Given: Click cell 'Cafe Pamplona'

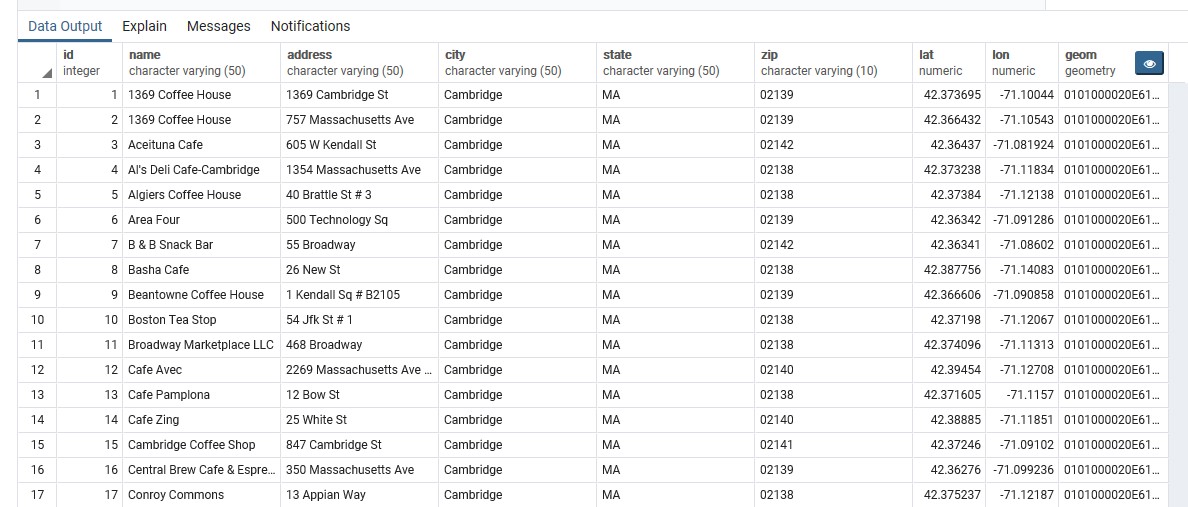Looking at the screenshot, I should click(201, 395).
